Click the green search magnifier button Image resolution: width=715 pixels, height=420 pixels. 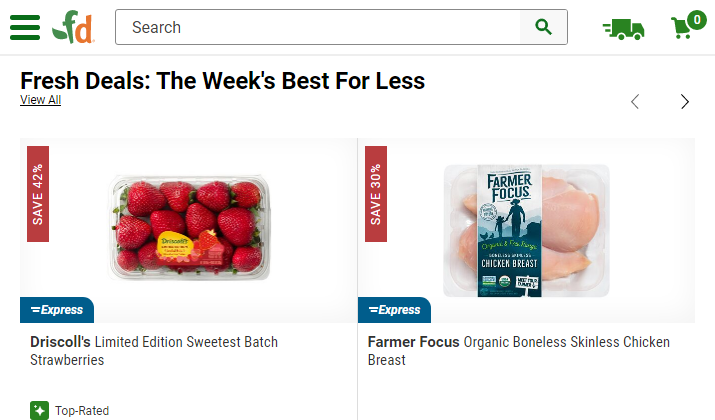point(543,27)
